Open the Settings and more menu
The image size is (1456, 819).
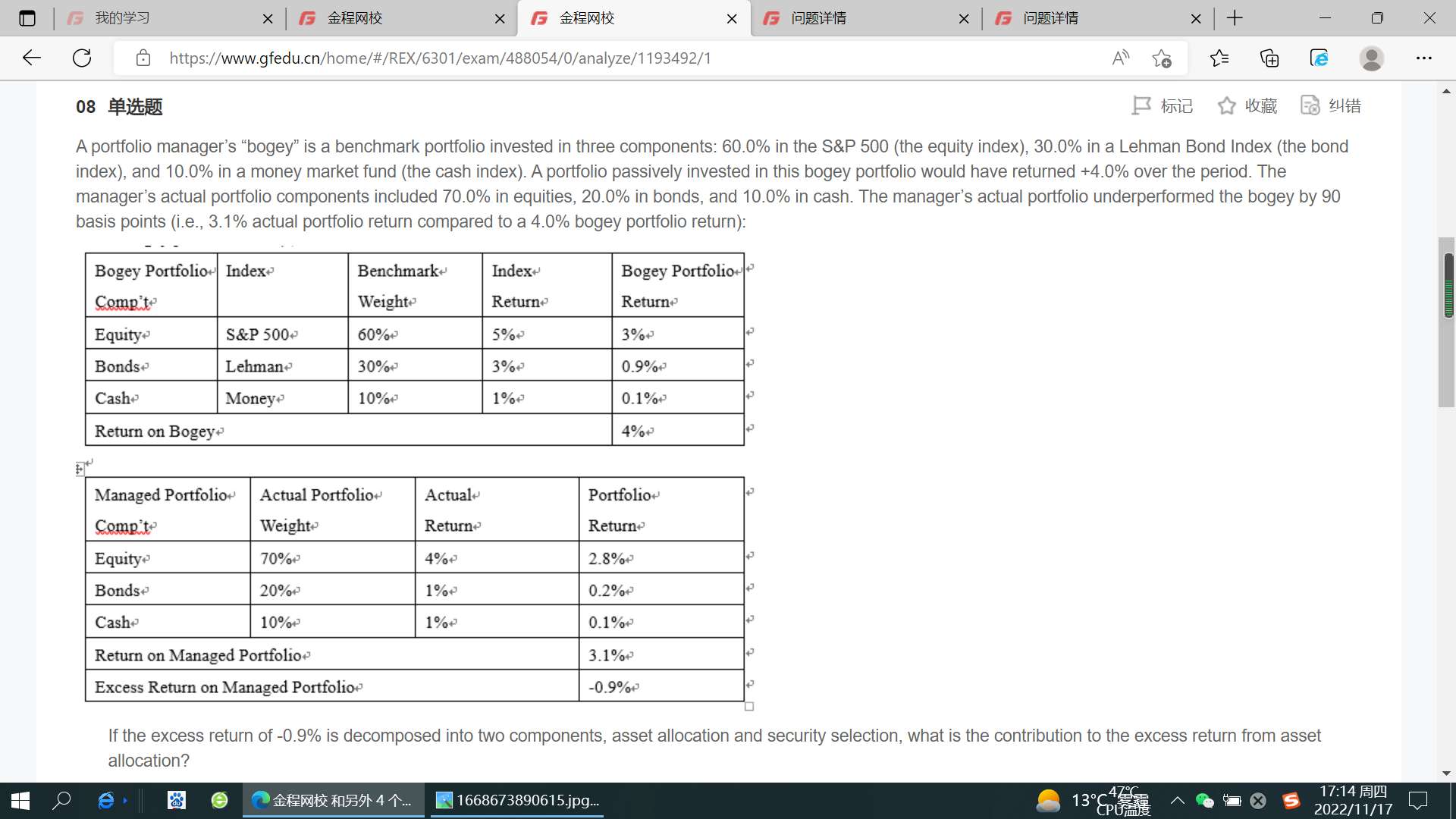point(1424,58)
